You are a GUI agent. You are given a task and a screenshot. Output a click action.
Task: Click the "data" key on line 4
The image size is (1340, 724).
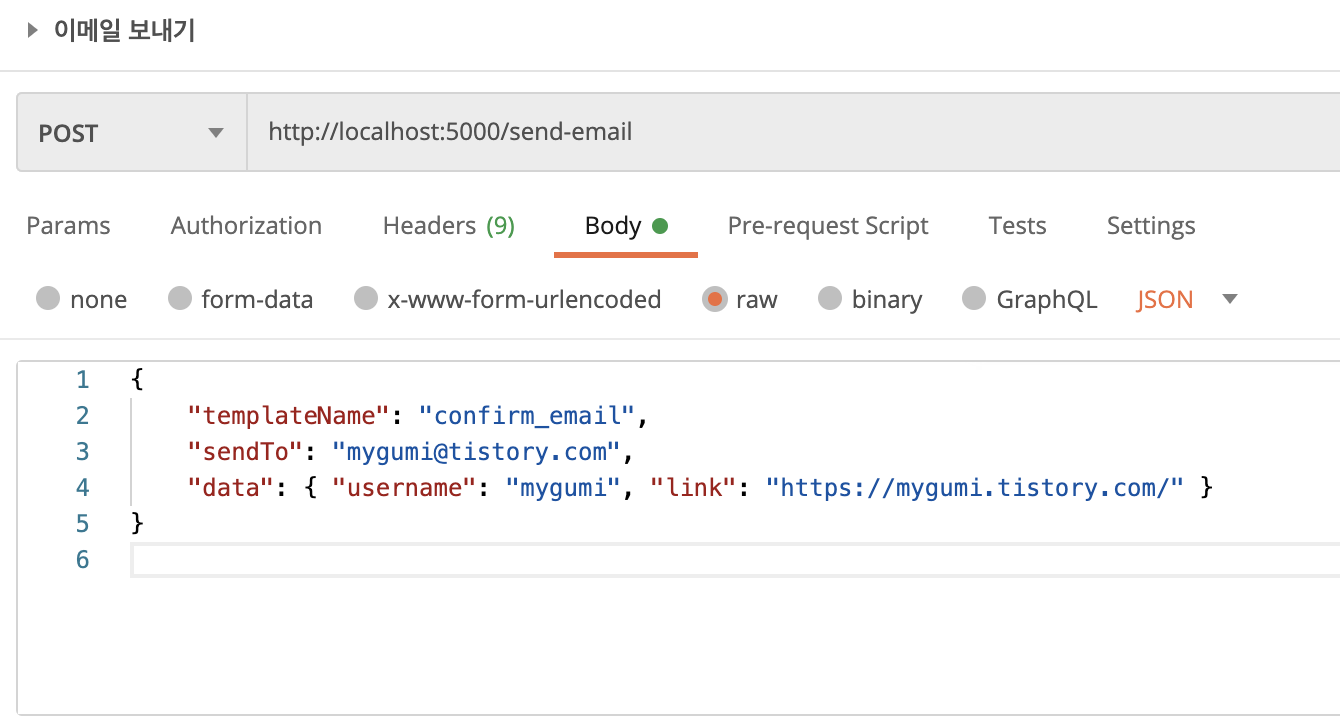[x=231, y=488]
